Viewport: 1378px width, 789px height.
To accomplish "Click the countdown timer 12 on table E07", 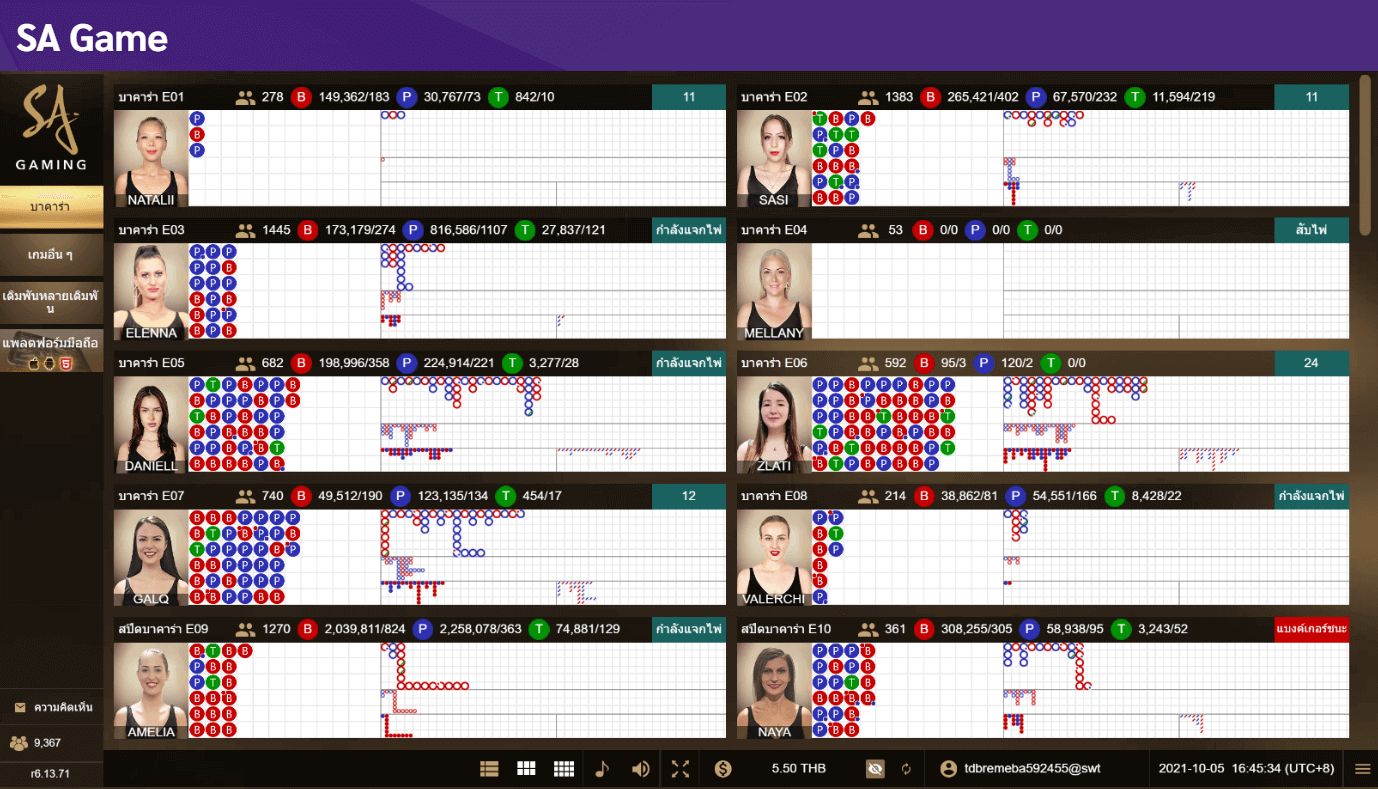I will pos(689,496).
